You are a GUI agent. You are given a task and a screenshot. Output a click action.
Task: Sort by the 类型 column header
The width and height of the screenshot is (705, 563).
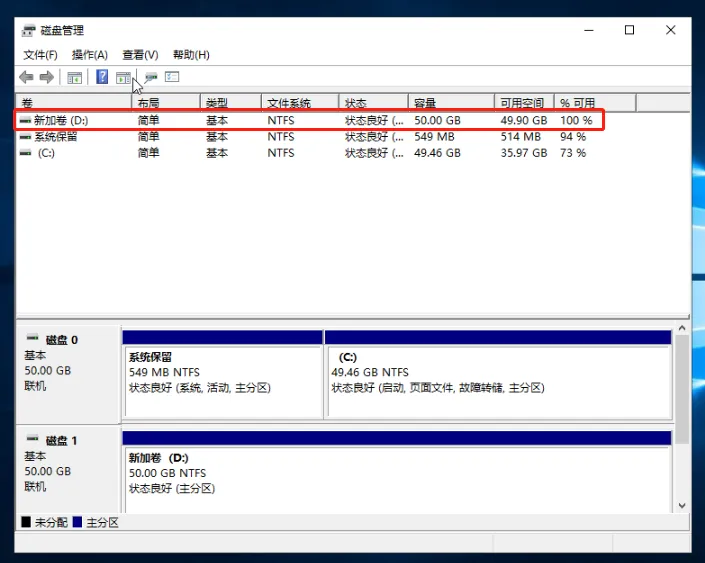[231, 103]
